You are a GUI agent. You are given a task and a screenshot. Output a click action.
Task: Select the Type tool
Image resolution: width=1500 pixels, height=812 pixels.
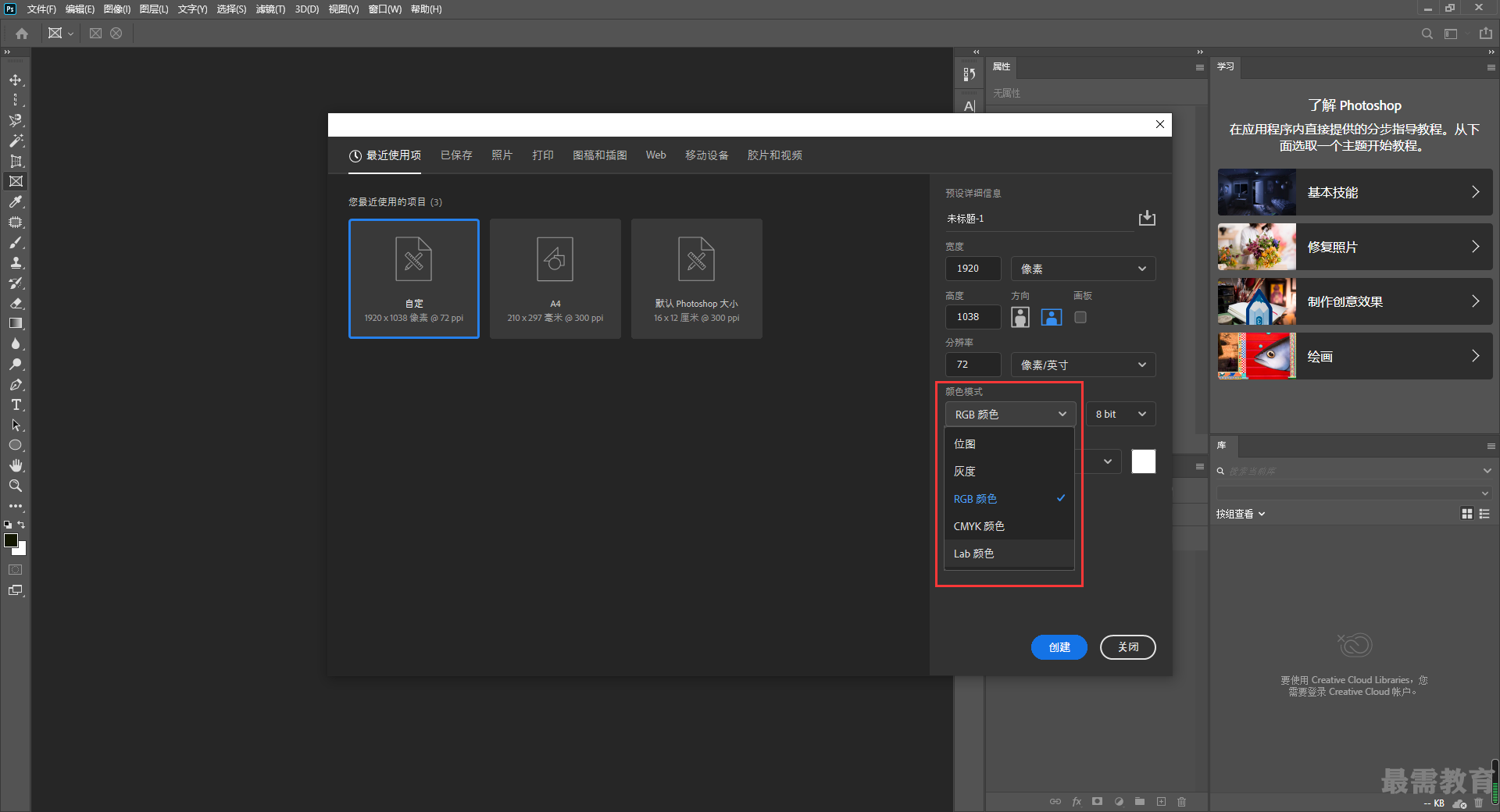pos(16,405)
